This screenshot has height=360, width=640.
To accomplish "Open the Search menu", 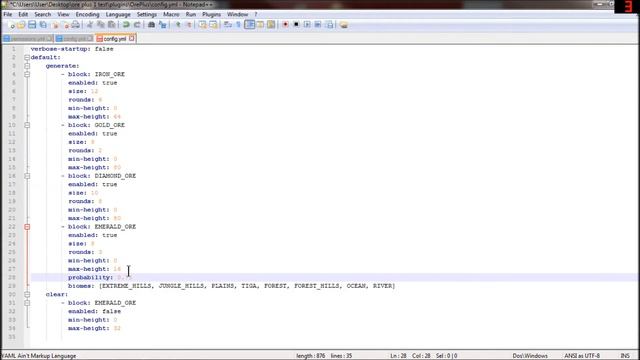I will pos(42,14).
